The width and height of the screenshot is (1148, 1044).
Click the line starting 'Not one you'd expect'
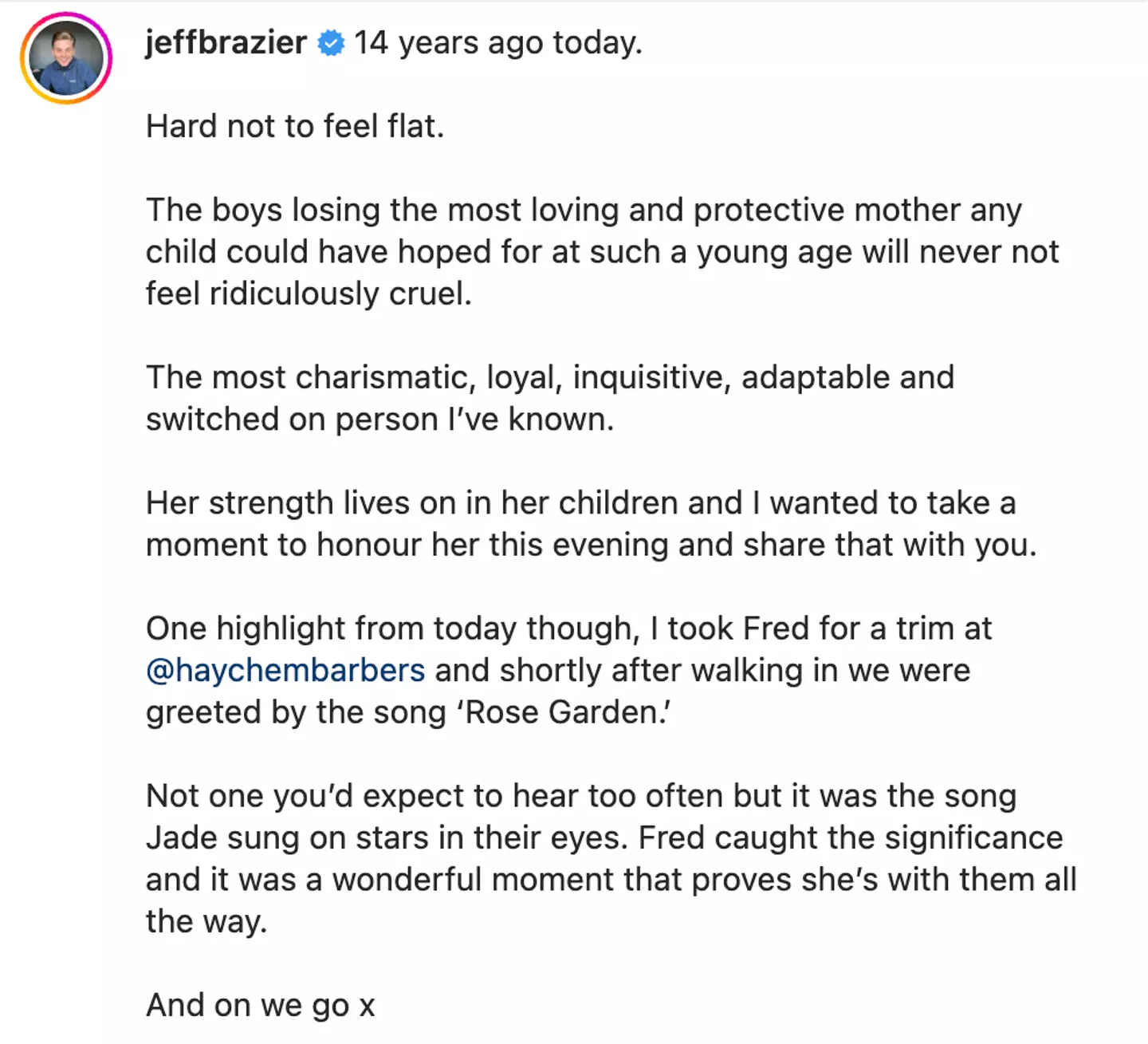click(580, 796)
